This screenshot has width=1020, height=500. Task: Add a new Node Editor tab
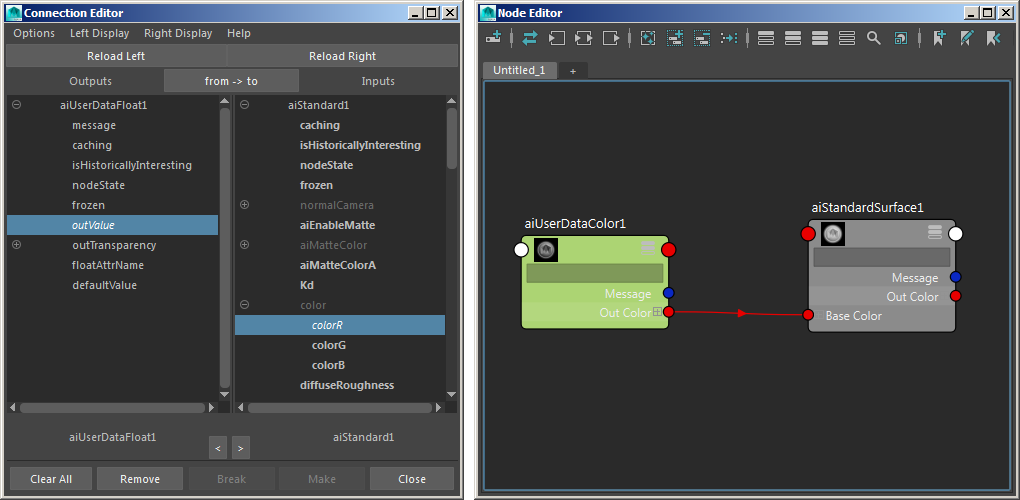[573, 71]
